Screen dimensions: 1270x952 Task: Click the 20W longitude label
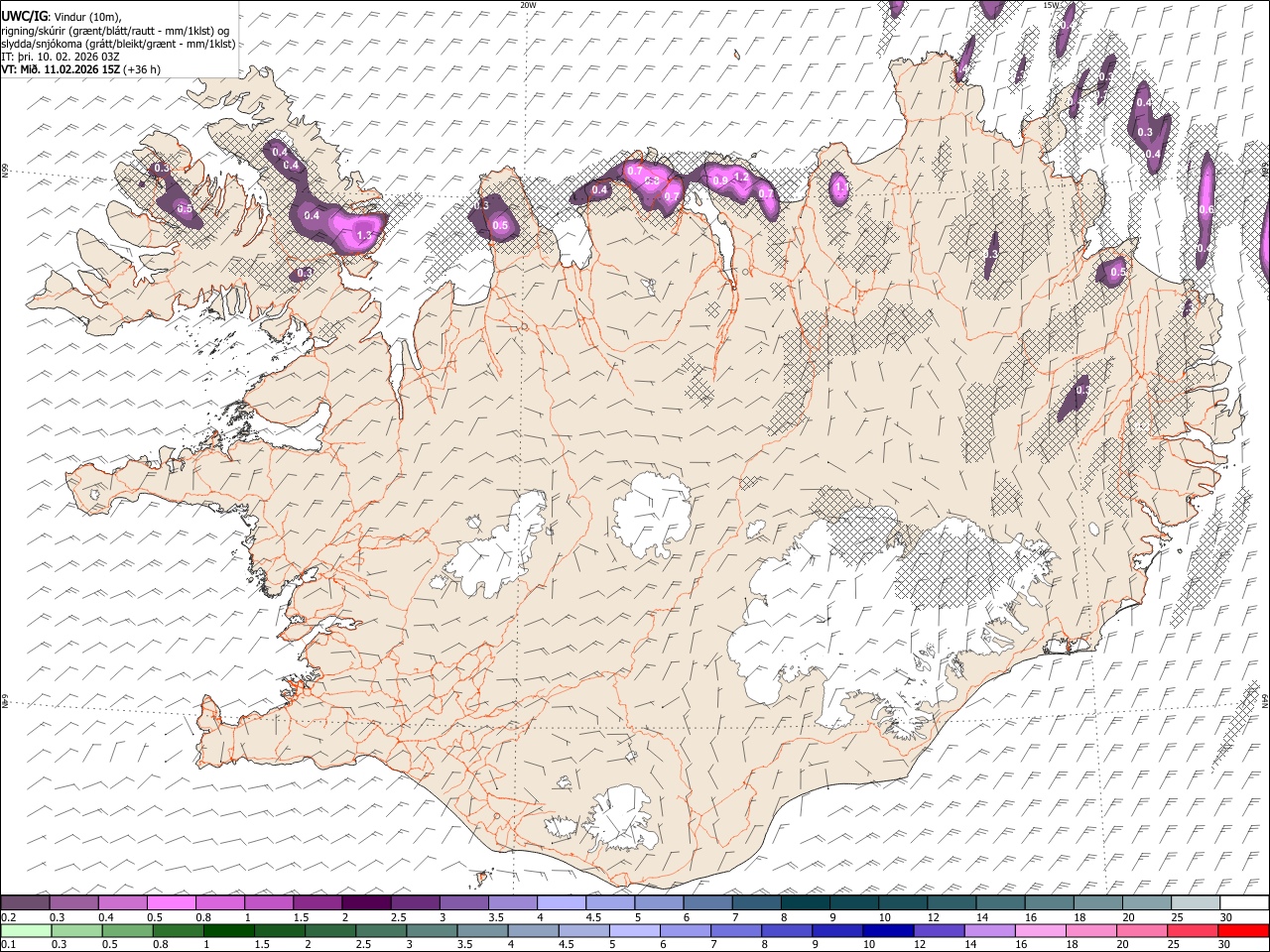528,5
